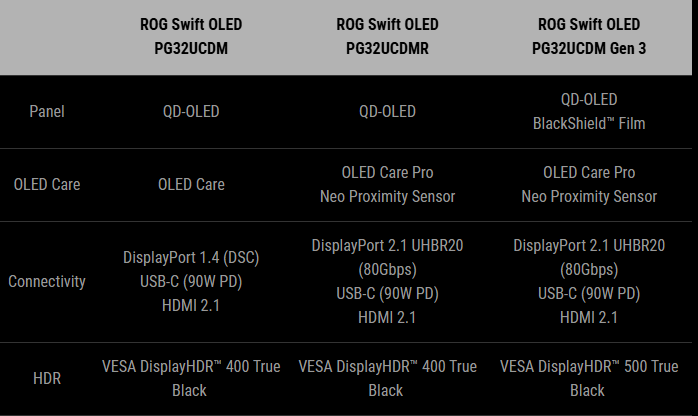The width and height of the screenshot is (698, 416).
Task: Click the HDR row label
Action: (x=46, y=378)
